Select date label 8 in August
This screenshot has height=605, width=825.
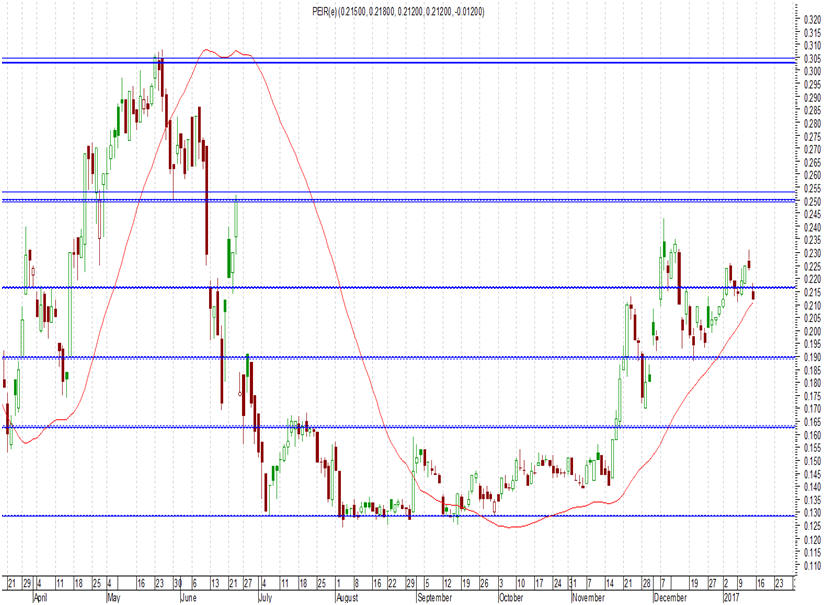tap(356, 583)
